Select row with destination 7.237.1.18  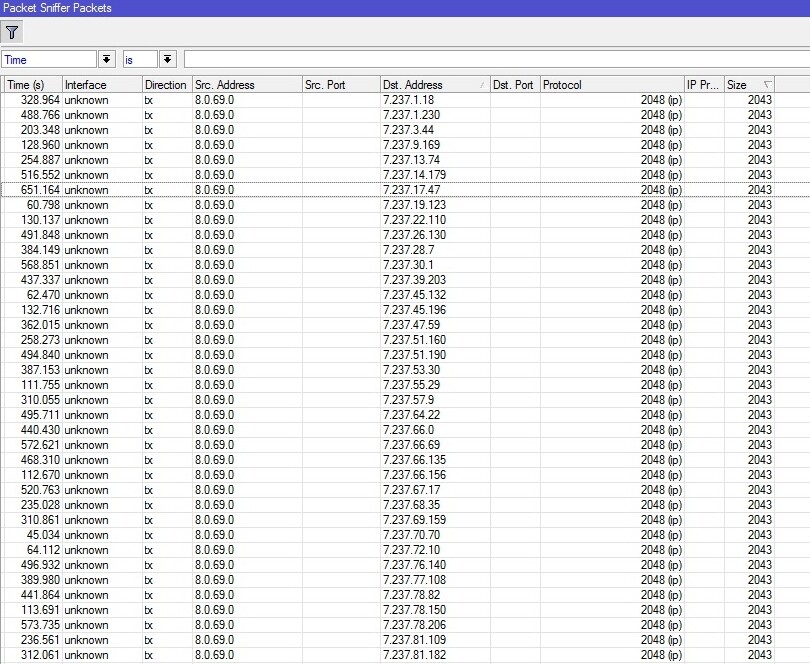click(x=405, y=100)
